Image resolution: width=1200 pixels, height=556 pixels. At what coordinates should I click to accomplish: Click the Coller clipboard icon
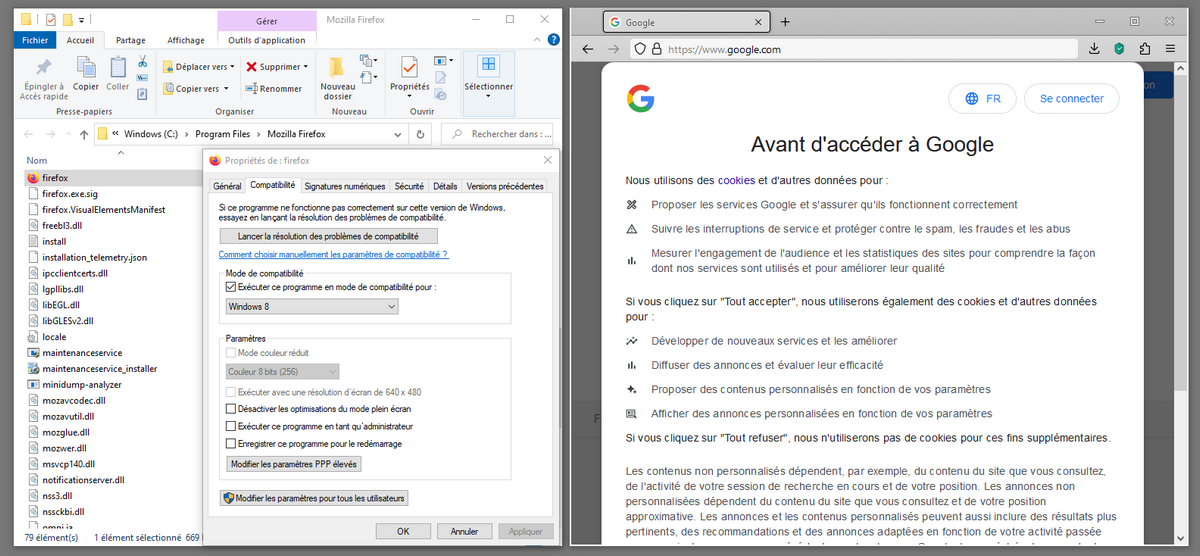click(118, 67)
